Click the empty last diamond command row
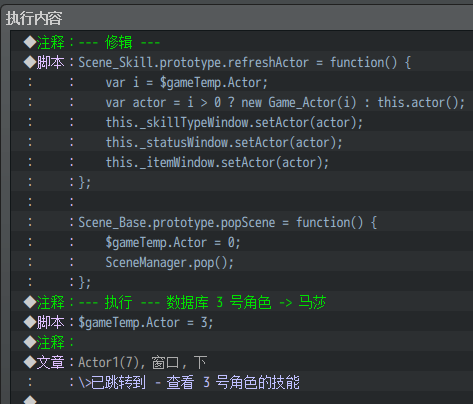 242,398
